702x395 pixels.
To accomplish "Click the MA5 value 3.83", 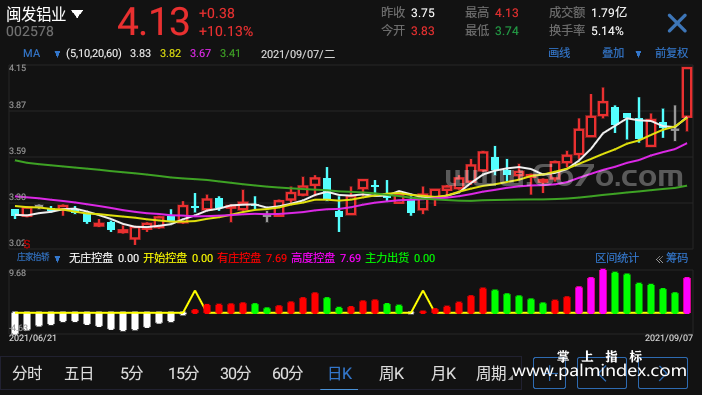I will [140, 54].
